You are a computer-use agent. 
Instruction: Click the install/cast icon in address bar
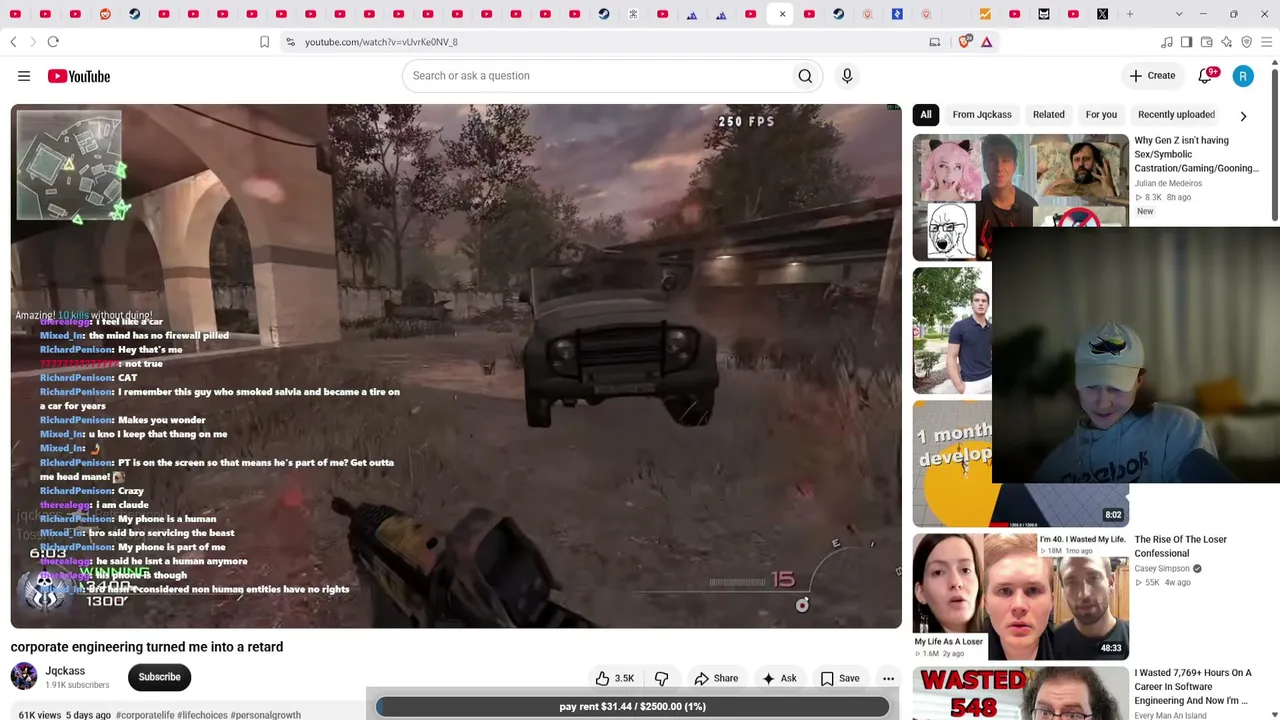[935, 42]
